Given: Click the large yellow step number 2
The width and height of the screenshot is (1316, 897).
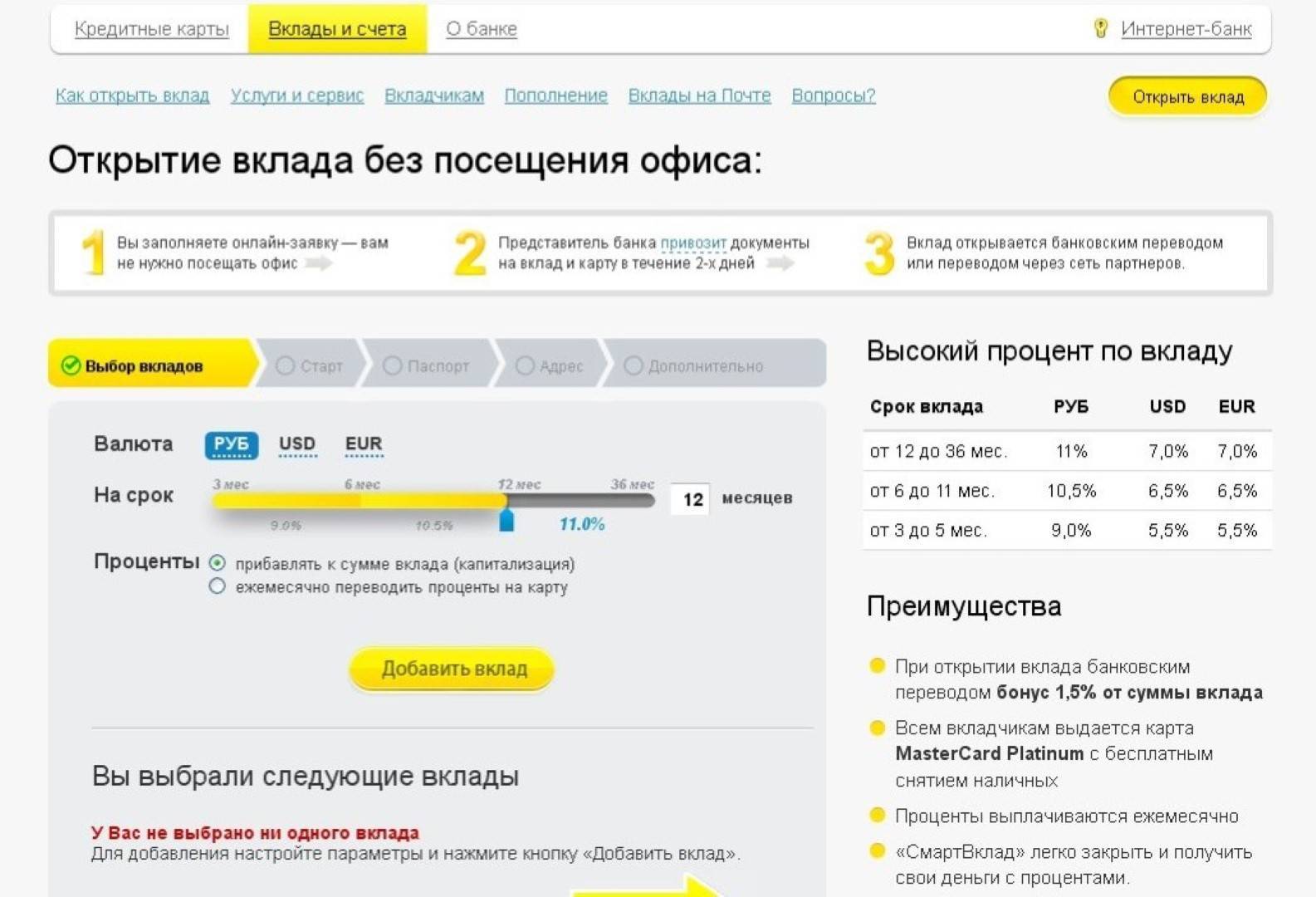Looking at the screenshot, I should [x=470, y=252].
